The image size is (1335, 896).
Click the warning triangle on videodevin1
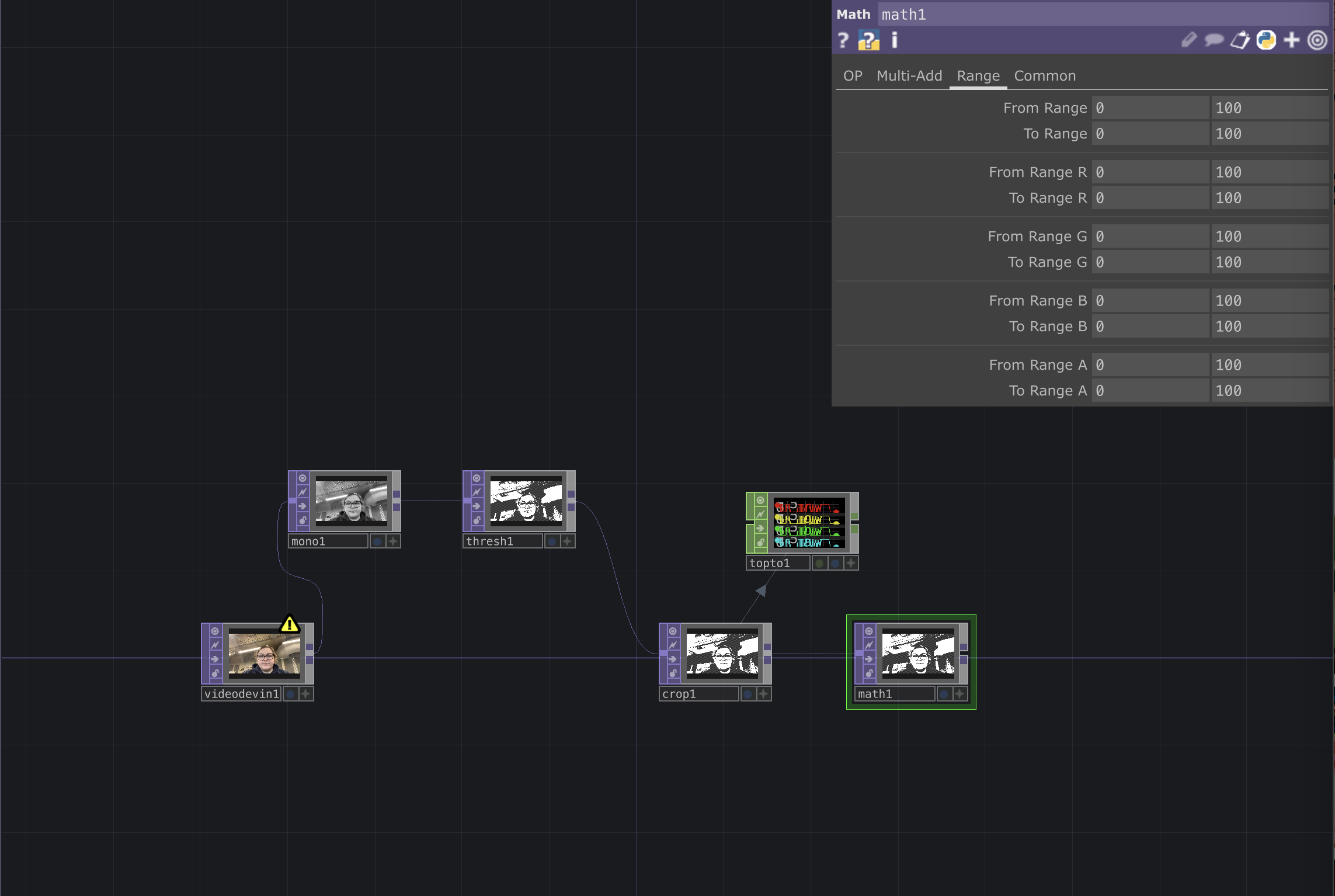290,624
